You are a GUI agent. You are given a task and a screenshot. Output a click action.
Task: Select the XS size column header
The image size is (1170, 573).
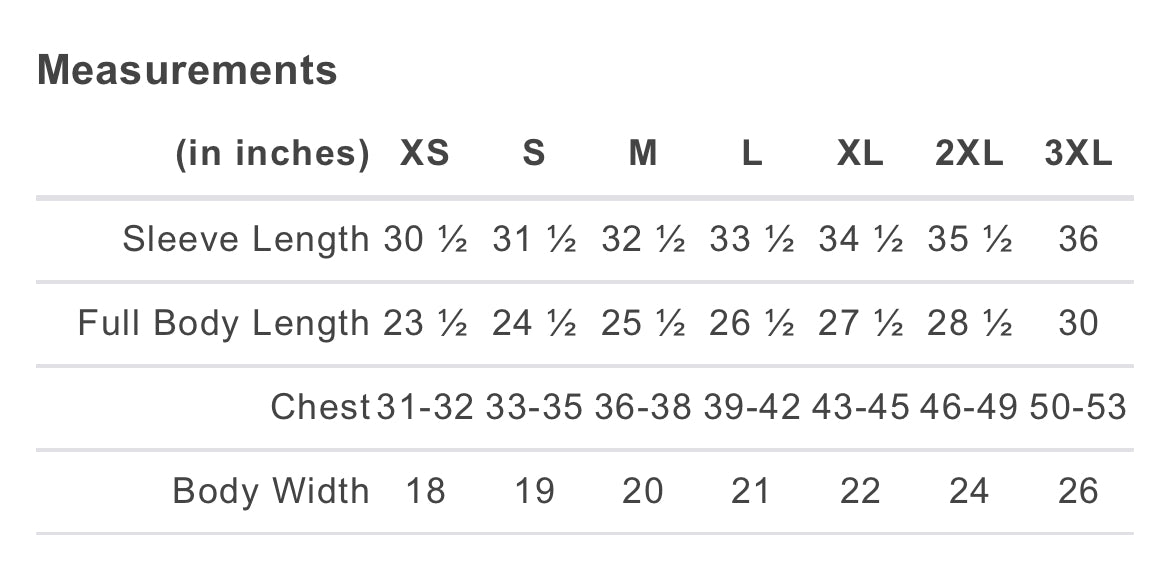pos(425,154)
